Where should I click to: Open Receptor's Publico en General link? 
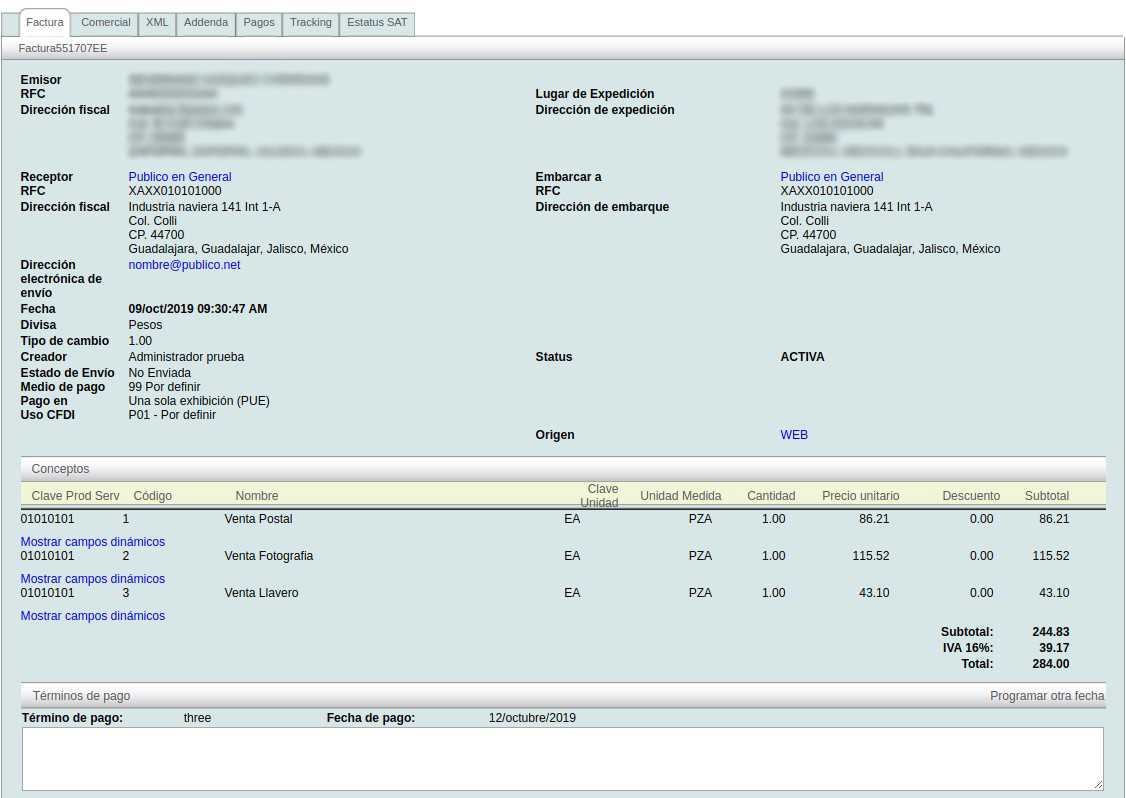click(x=180, y=177)
